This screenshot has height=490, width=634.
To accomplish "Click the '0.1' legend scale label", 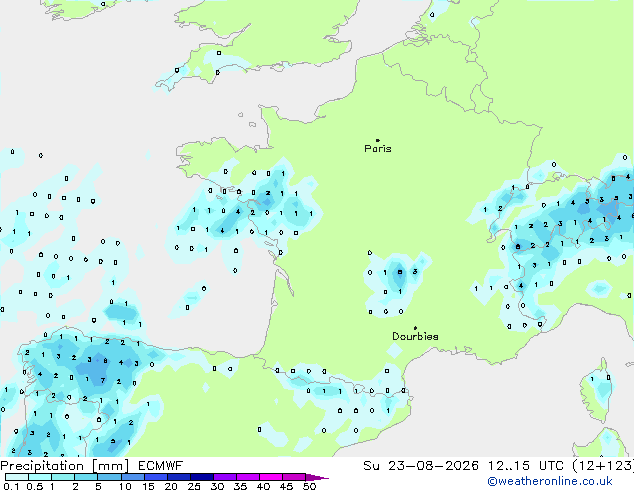I will 11,486.
